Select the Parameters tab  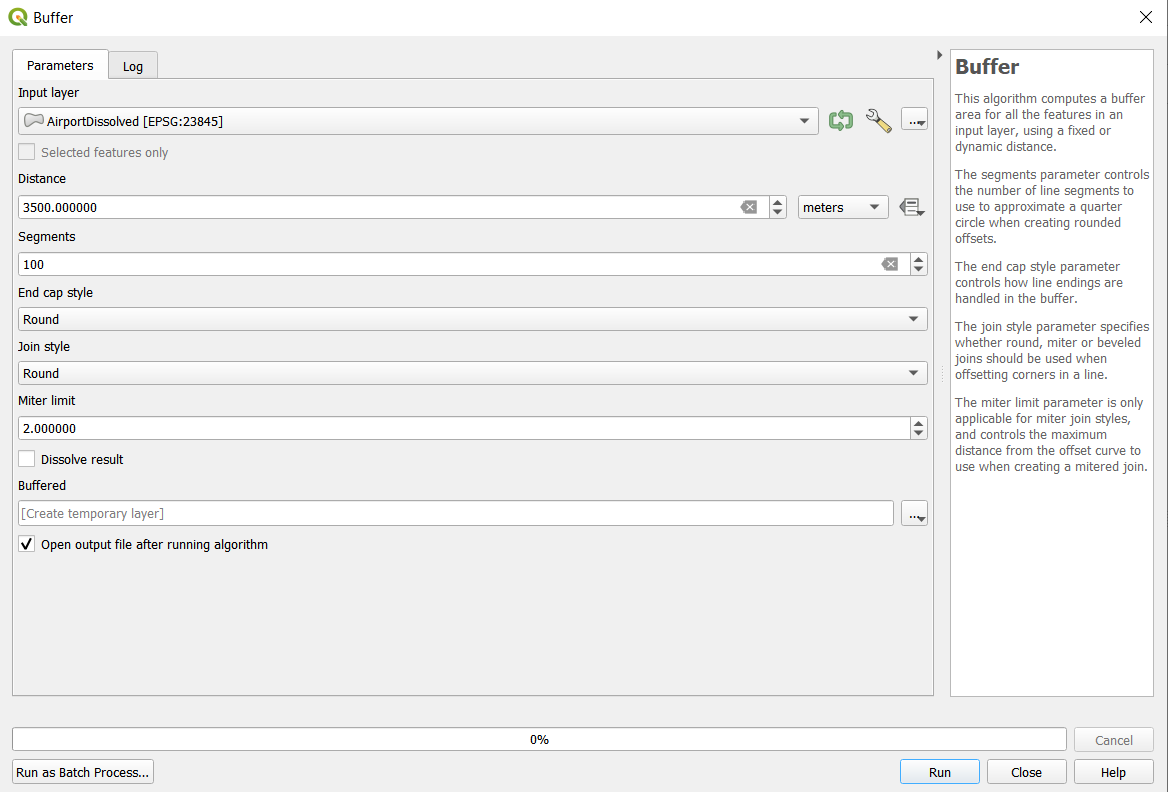(60, 65)
